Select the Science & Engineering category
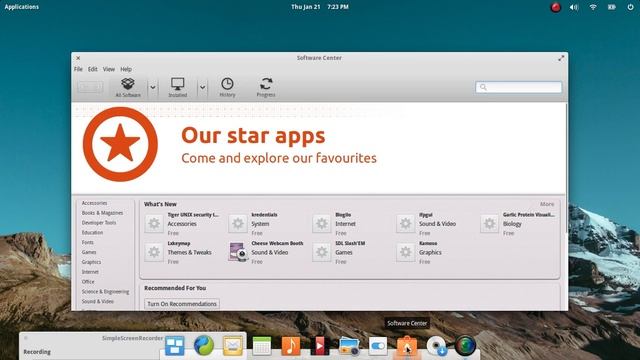Image resolution: width=640 pixels, height=360 pixels. 105,291
